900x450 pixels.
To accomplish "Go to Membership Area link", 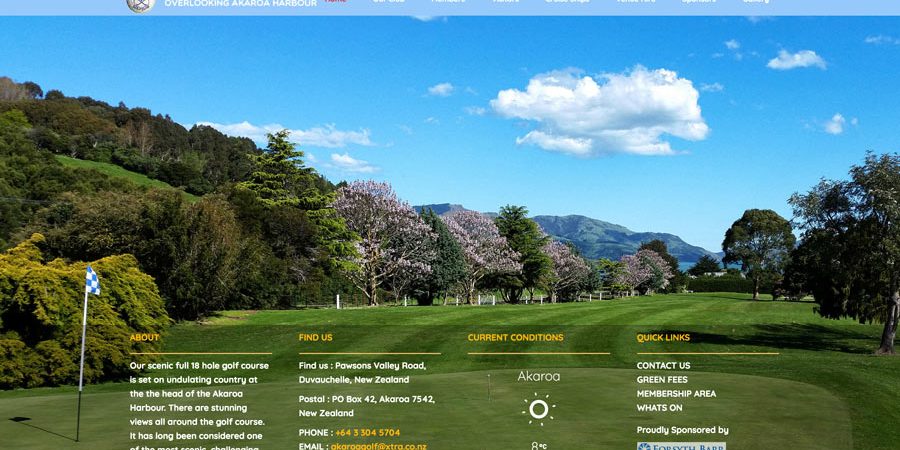I will (x=676, y=394).
